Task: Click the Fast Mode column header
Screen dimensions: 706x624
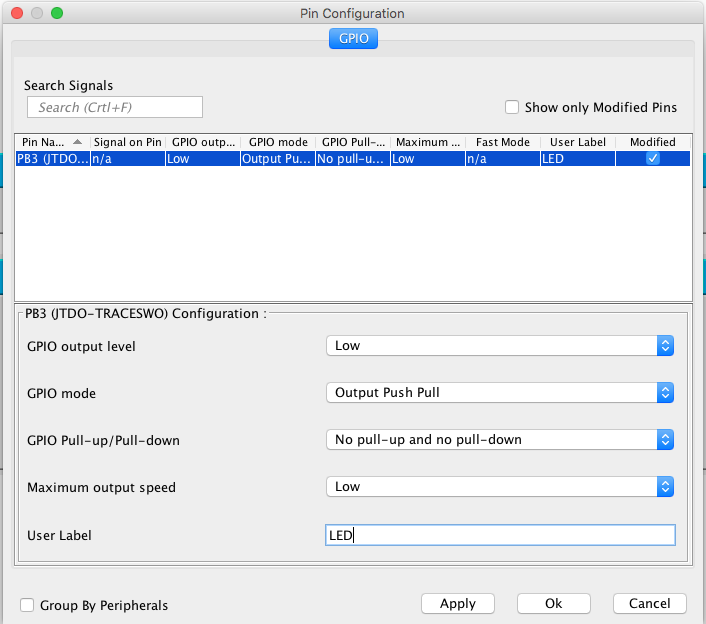Action: coord(502,142)
